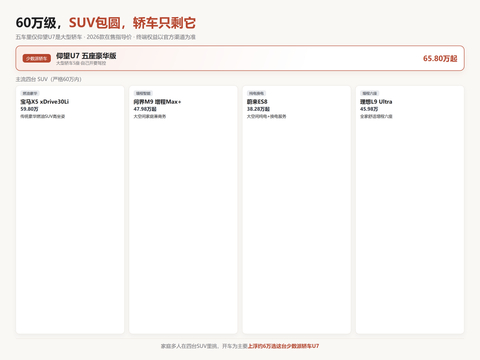Click the grey footer text mentioning 四台SUV
Viewport: 480px width, 360px height.
(204, 346)
